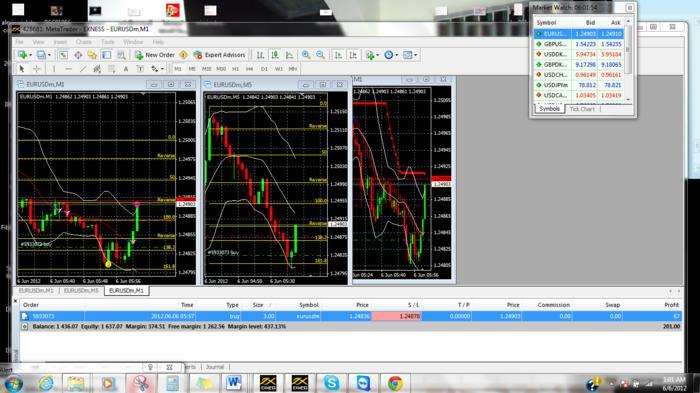
Task: Open Google Chrome from the taskbar
Action: point(395,383)
